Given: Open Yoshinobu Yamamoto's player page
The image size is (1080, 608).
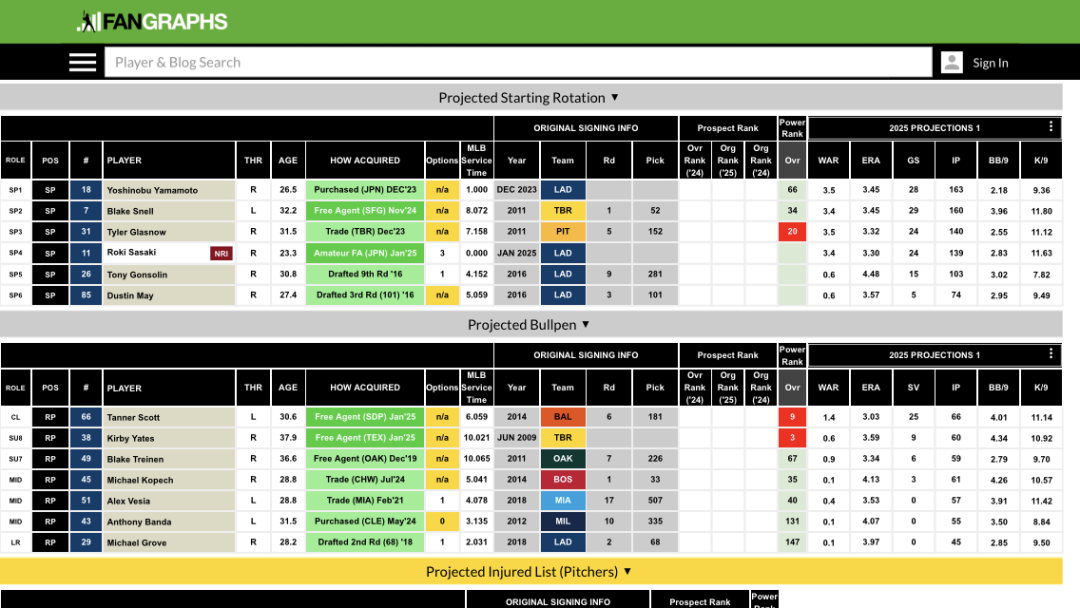Looking at the screenshot, I should (152, 190).
